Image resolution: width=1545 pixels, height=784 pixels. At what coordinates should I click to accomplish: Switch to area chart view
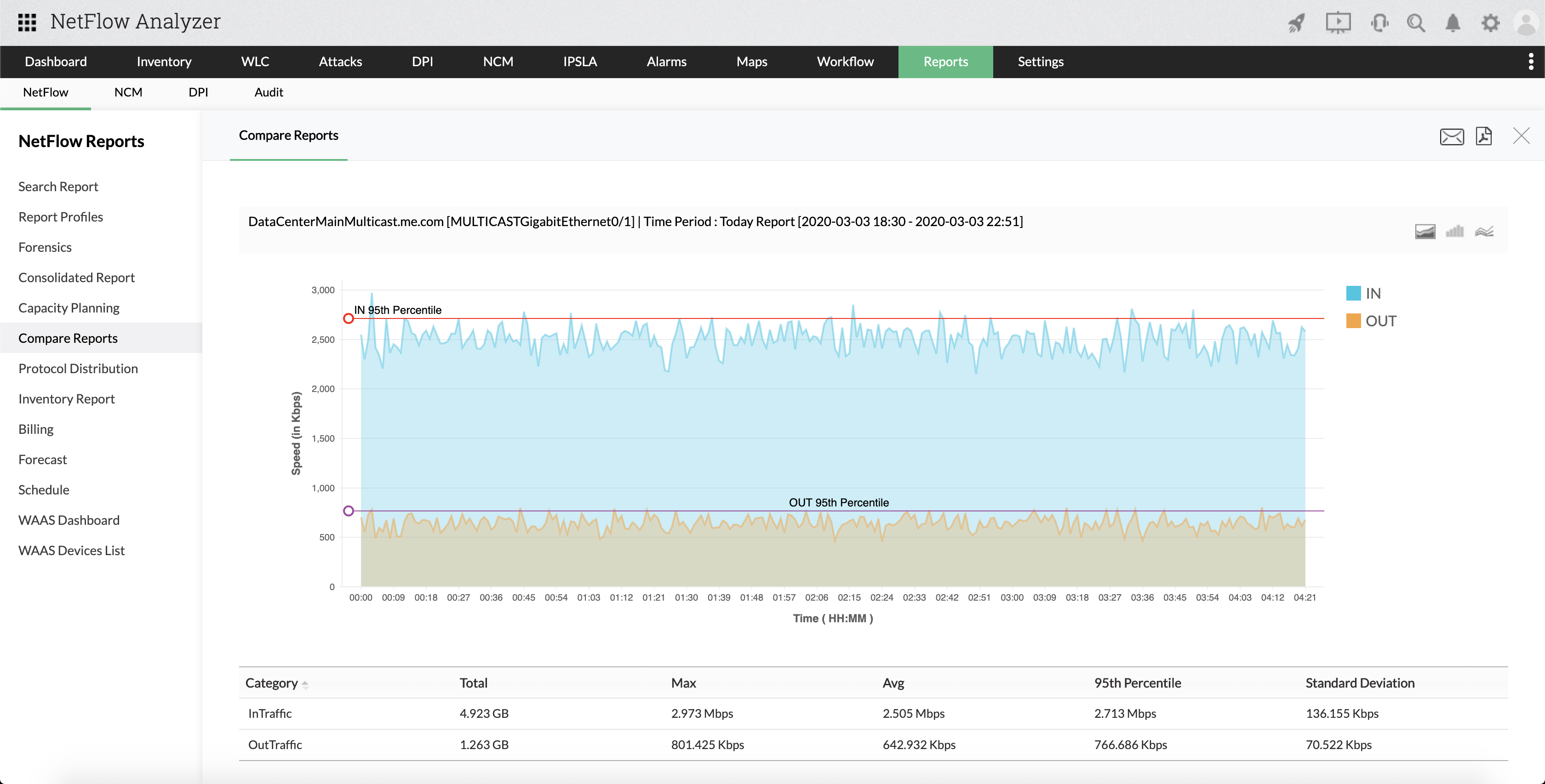[1425, 231]
